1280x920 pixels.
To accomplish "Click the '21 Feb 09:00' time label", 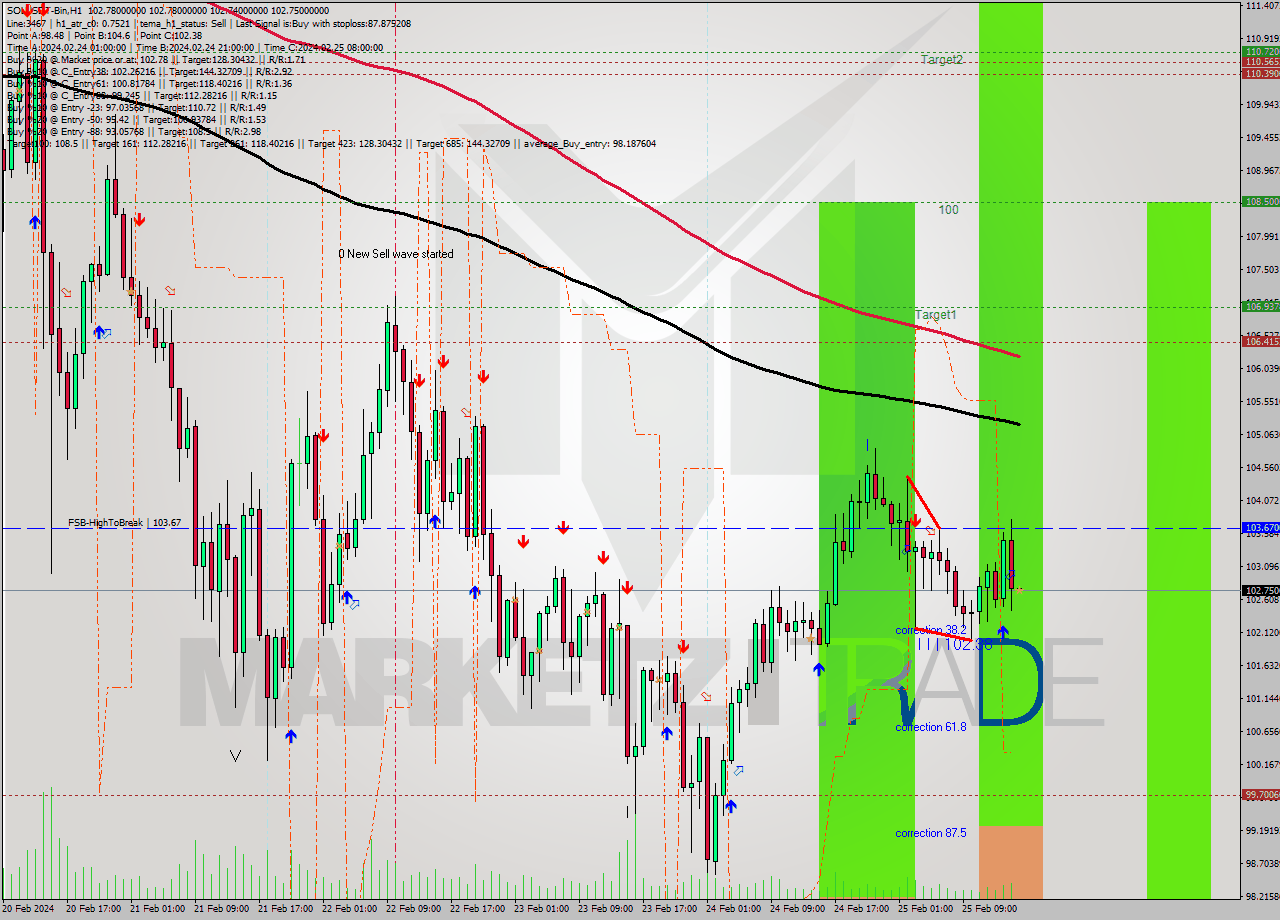I will click(220, 909).
